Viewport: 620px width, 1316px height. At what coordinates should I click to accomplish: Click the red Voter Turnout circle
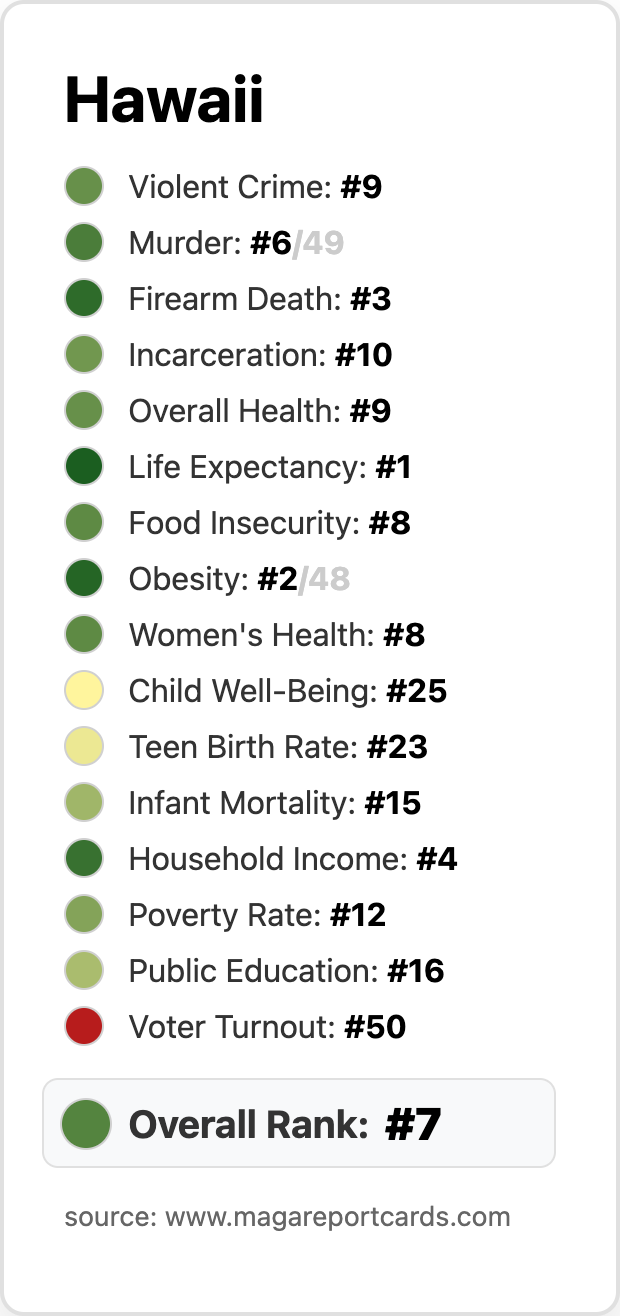click(x=84, y=1027)
